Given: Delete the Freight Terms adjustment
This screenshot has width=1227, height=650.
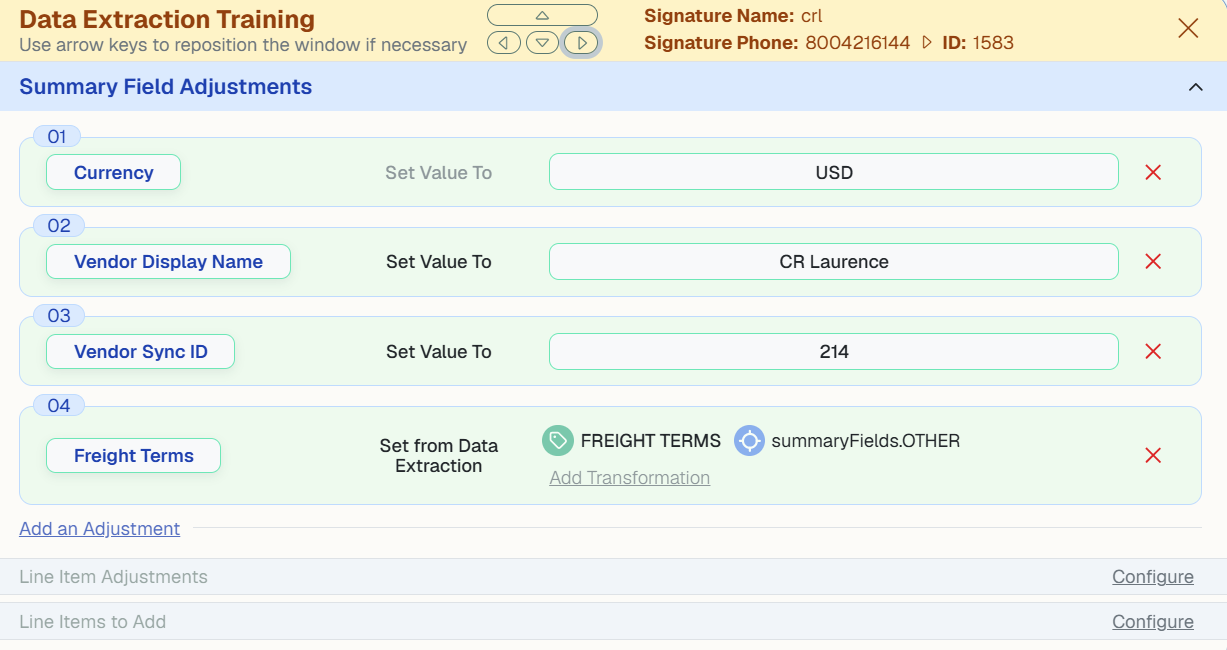Looking at the screenshot, I should coord(1153,456).
